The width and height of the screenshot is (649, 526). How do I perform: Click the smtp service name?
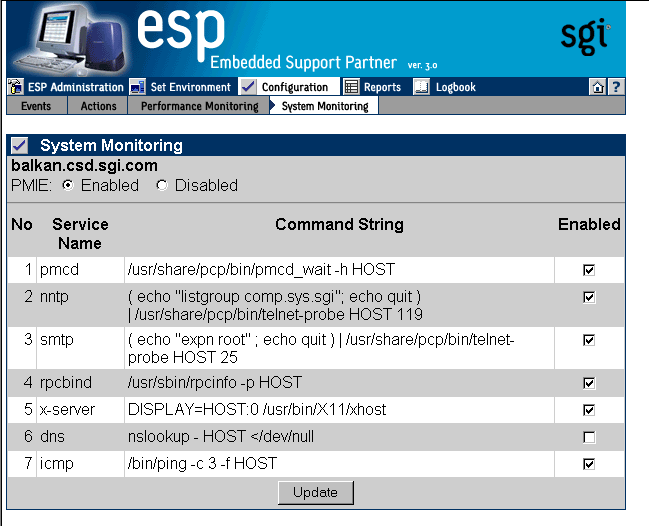tap(57, 340)
